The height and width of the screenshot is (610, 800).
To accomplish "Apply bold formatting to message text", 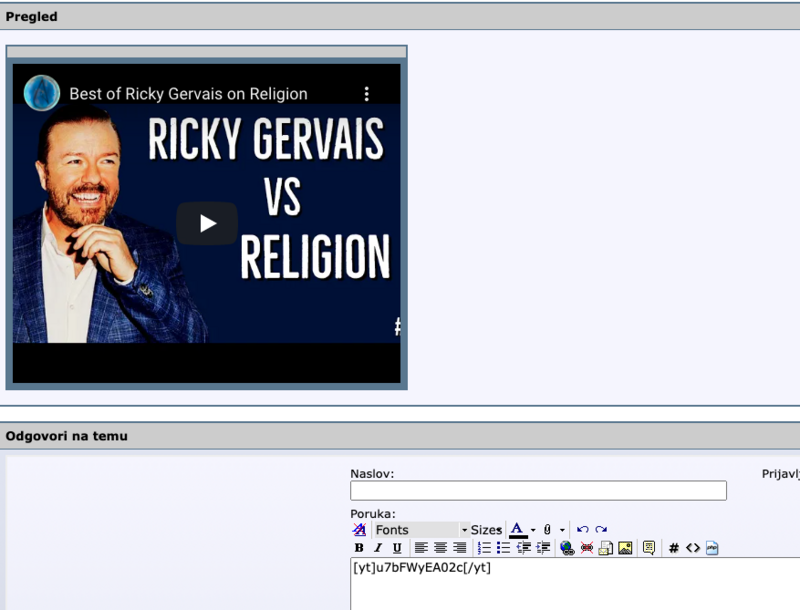I will pyautogui.click(x=359, y=548).
